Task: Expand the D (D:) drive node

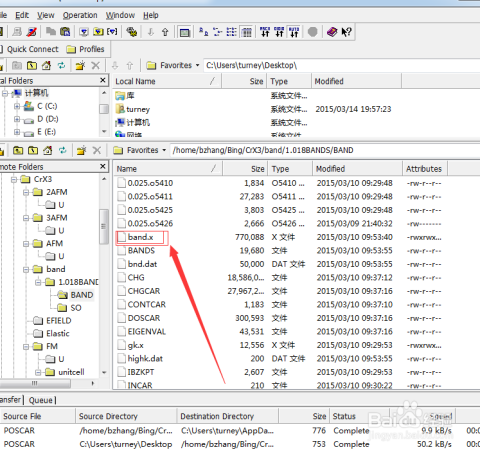Action: 17,119
